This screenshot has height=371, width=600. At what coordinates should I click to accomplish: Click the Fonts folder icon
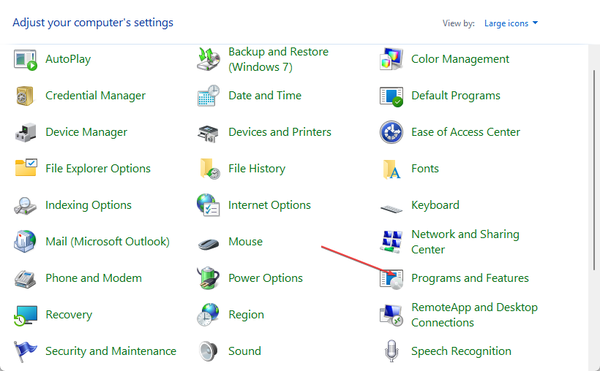[391, 169]
